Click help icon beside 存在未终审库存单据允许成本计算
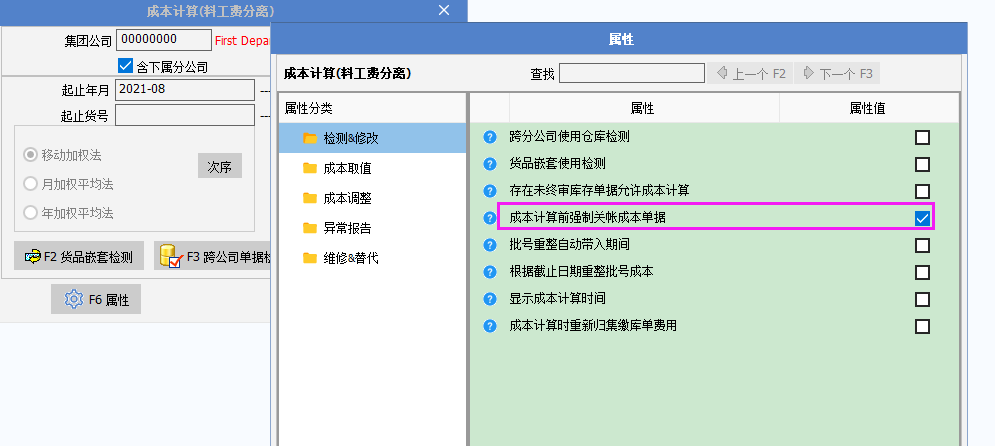The image size is (995, 446). pyautogui.click(x=489, y=191)
